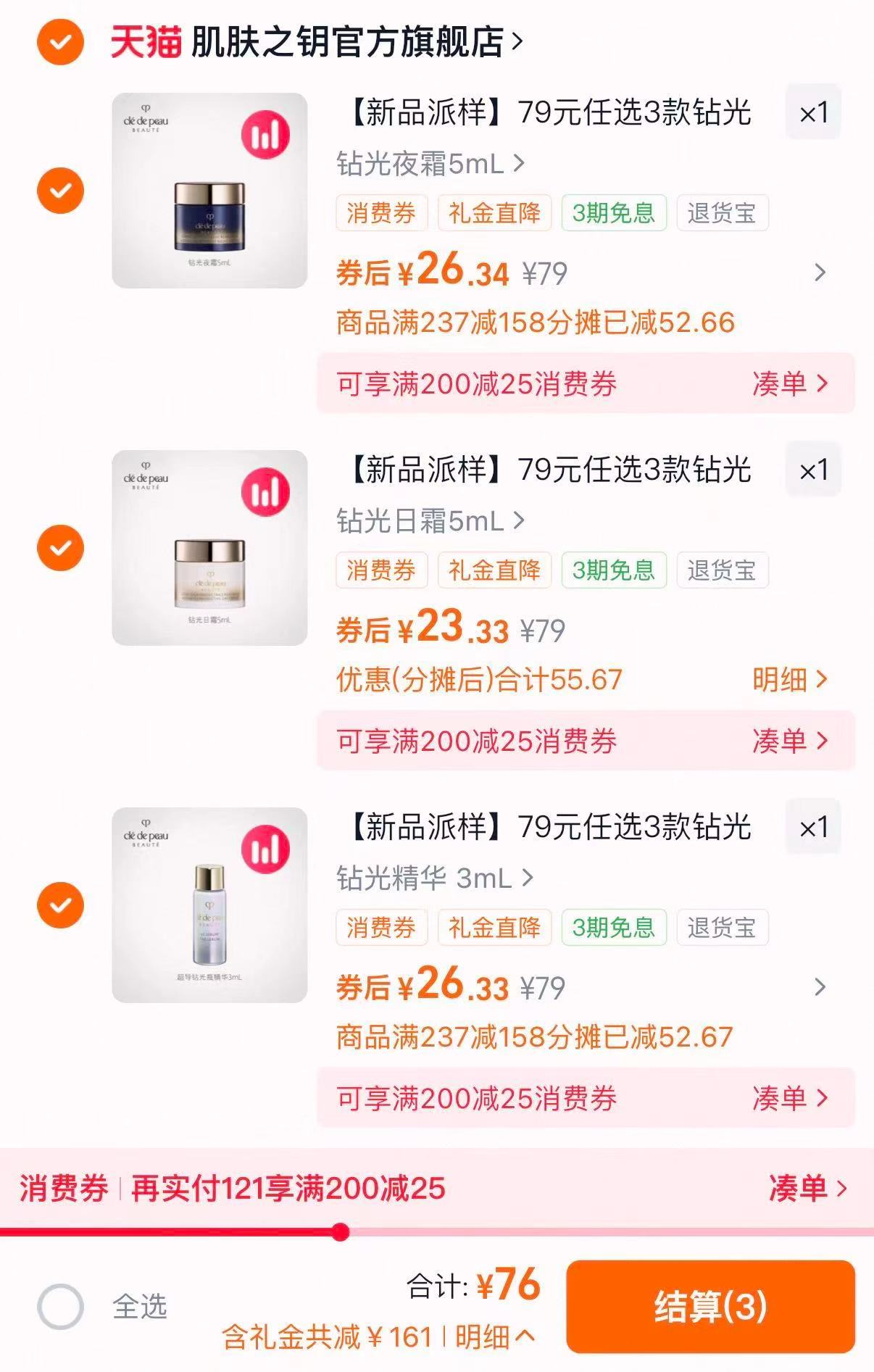Tap the 退货宝 tag under 钻光精华 3mL
The height and width of the screenshot is (1372, 874).
[722, 928]
